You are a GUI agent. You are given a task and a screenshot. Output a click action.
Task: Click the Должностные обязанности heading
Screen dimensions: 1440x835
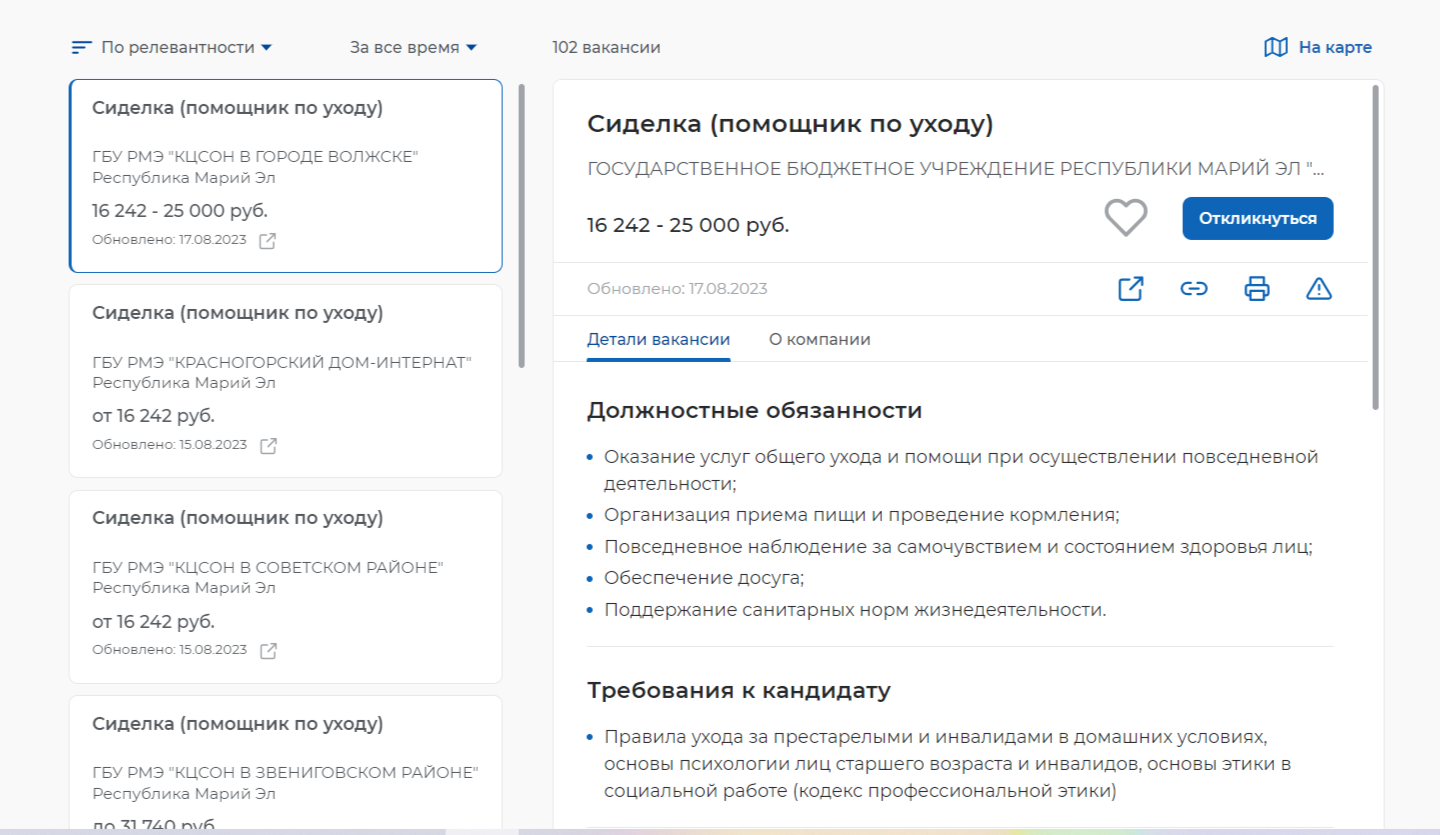point(754,410)
